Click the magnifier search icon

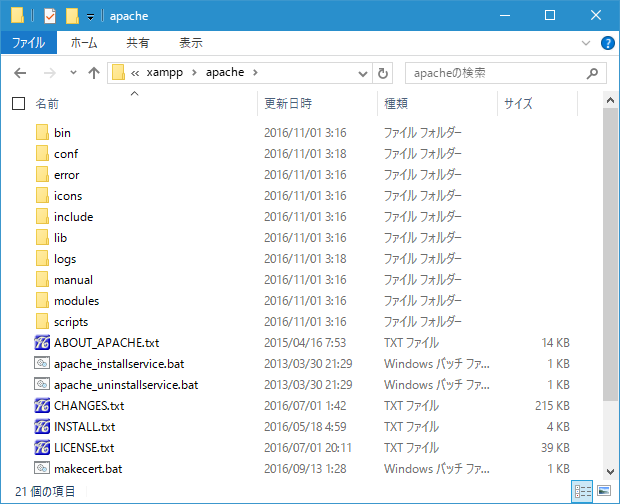click(592, 73)
